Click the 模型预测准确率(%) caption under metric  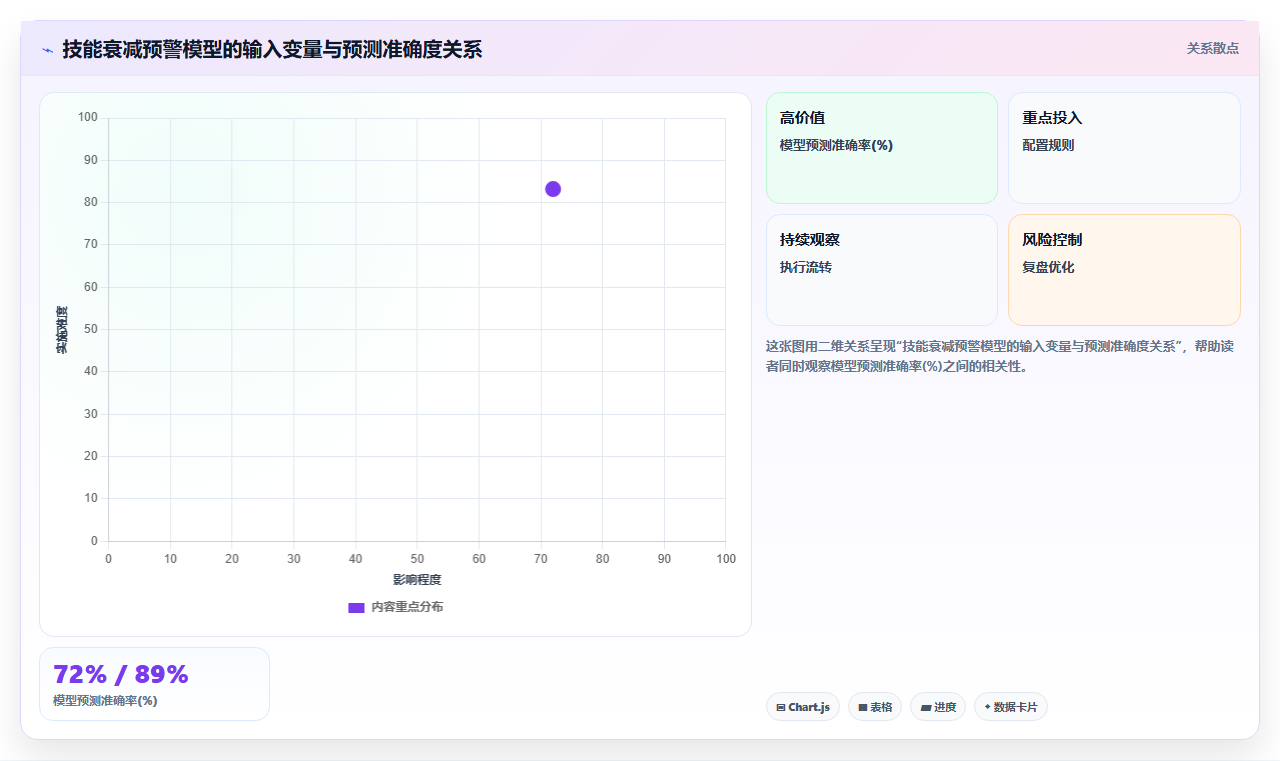(x=105, y=700)
